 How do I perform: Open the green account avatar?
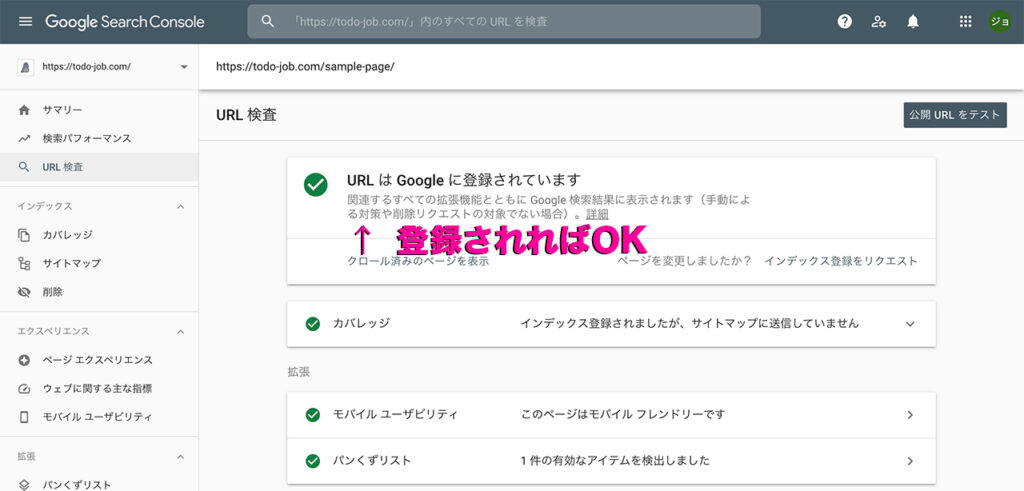point(999,22)
